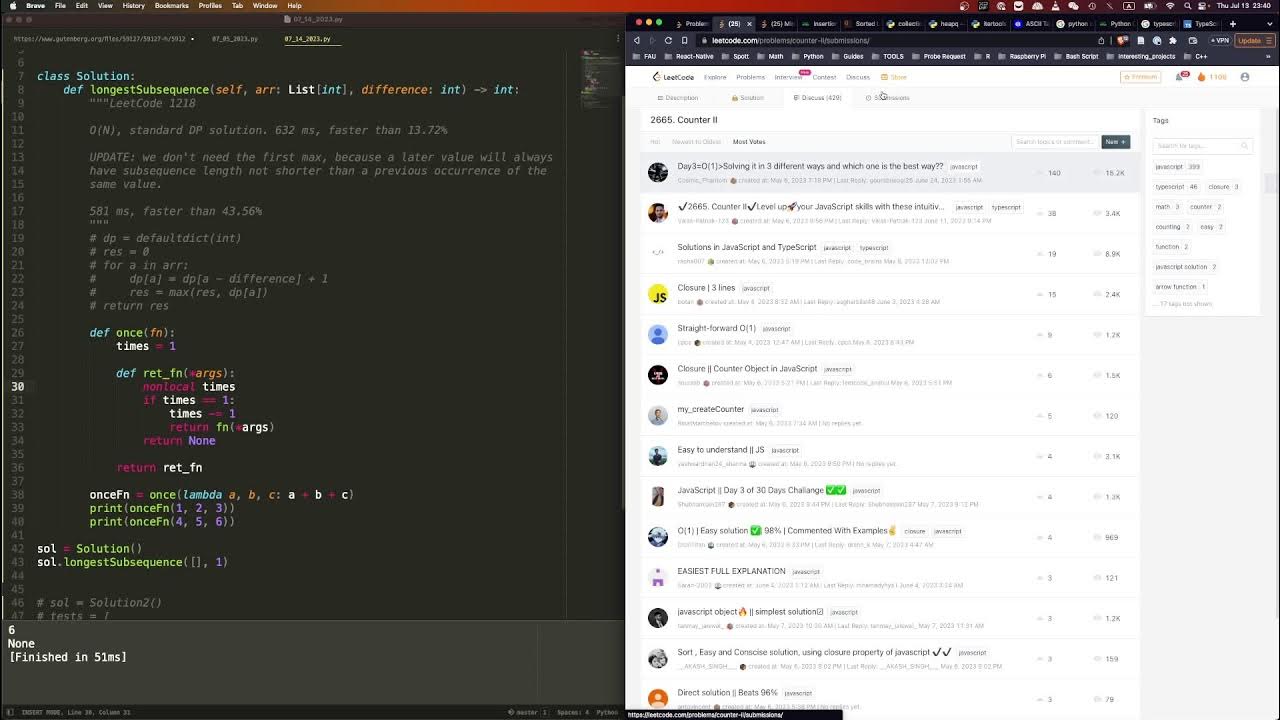Open 'Closure | 3 lines' discussion post
The image size is (1280, 720).
[x=706, y=288]
